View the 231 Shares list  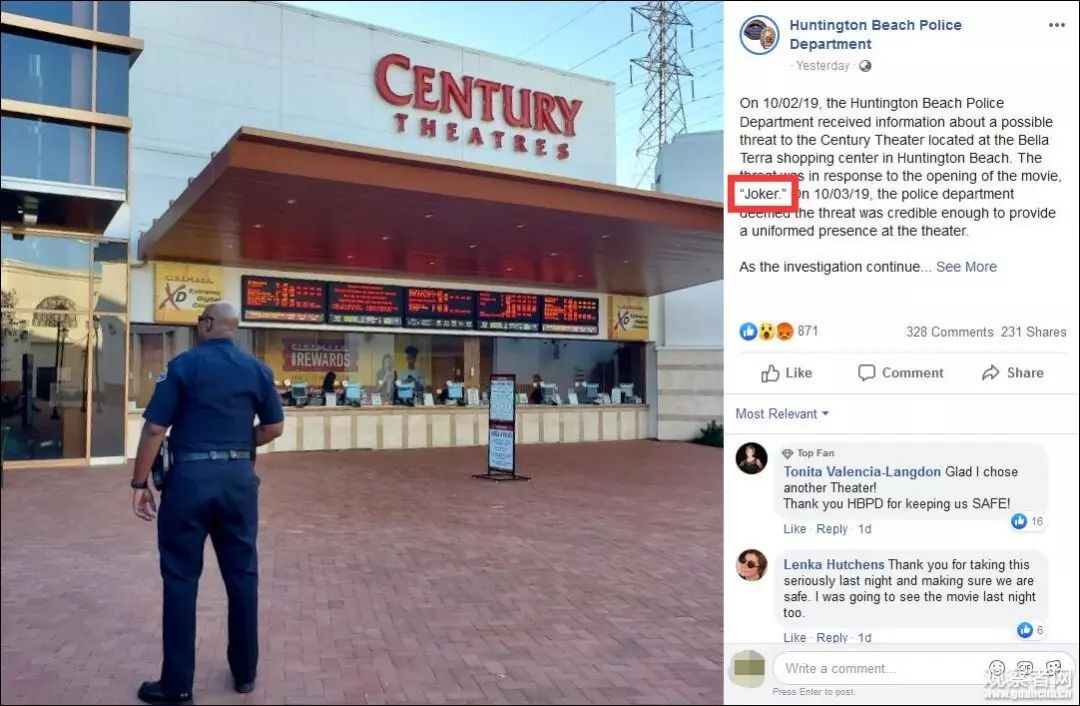pyautogui.click(x=1033, y=332)
